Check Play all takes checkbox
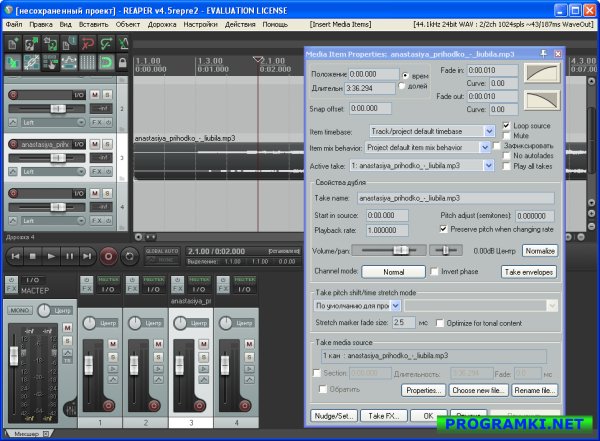Image resolution: width=600 pixels, height=441 pixels. (x=506, y=166)
